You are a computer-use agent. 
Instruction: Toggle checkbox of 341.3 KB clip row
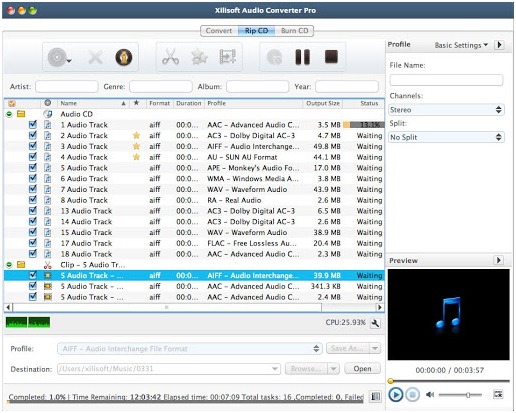(33, 286)
